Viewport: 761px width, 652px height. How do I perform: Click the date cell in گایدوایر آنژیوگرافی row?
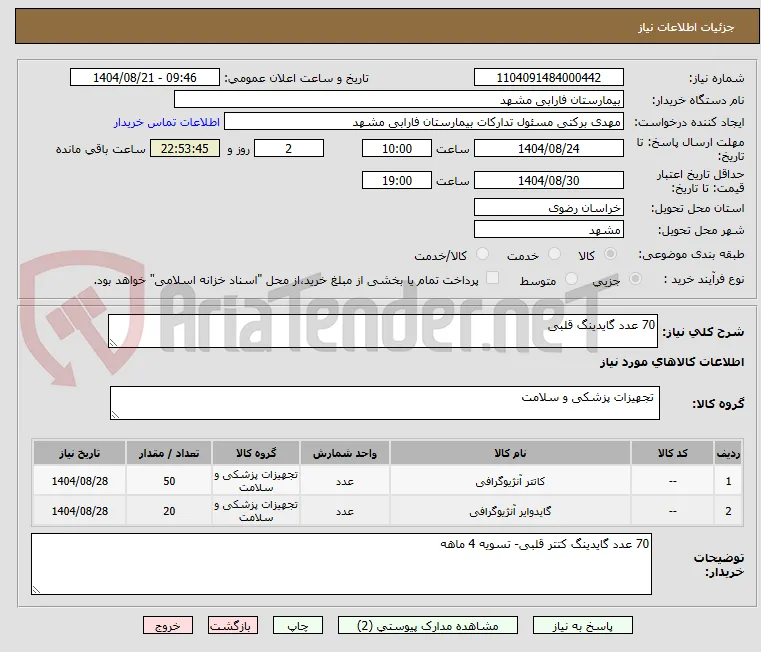point(80,511)
